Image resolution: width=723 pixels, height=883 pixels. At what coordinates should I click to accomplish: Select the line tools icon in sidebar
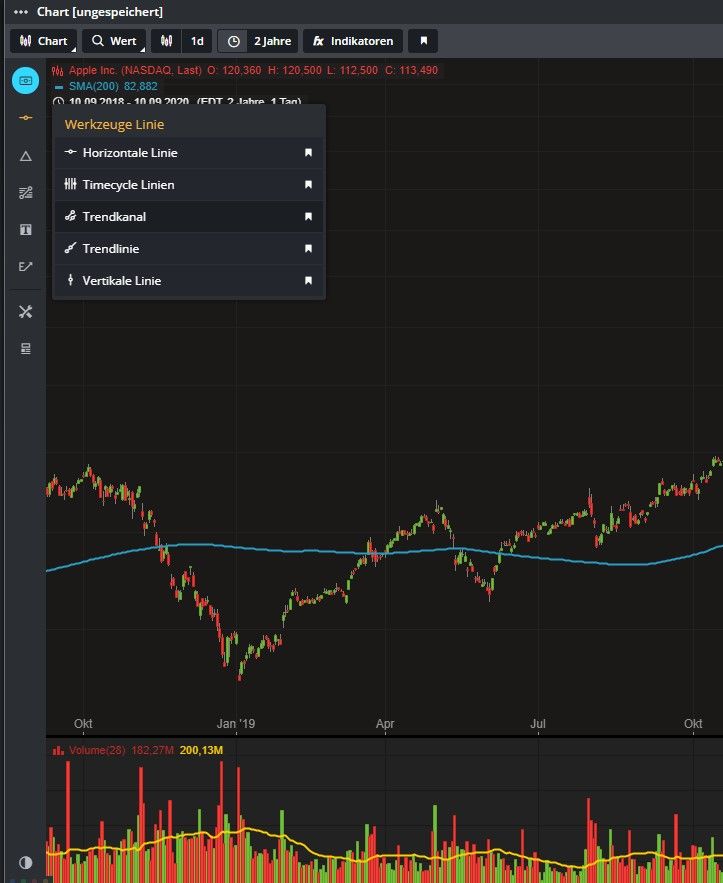(26, 118)
